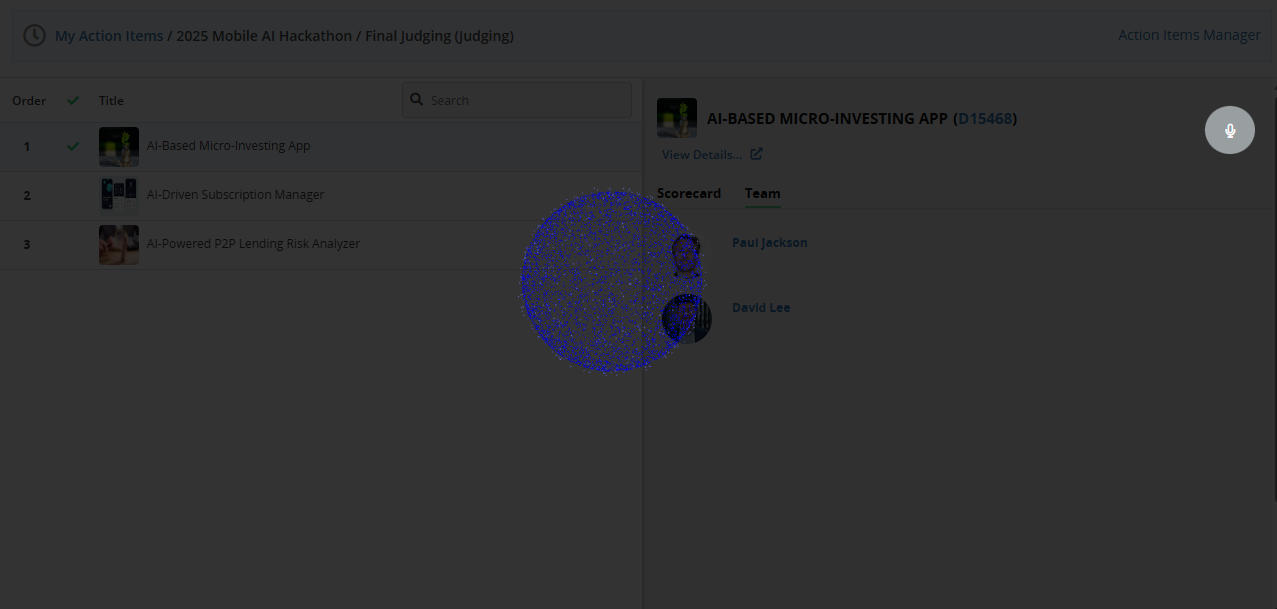This screenshot has width=1277, height=609.
Task: Click the Paul Jackson name link
Action: (x=769, y=243)
